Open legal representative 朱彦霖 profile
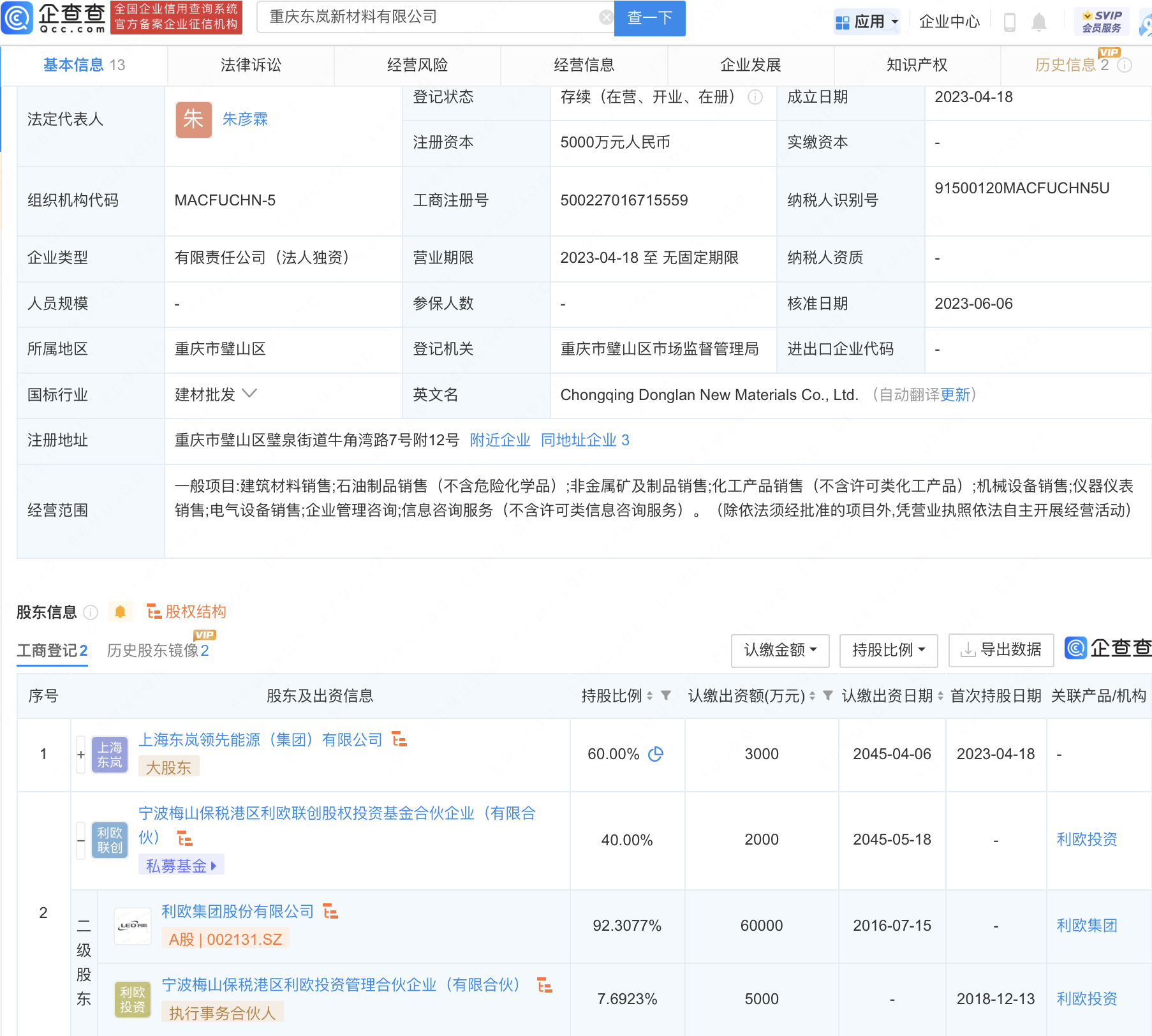The height and width of the screenshot is (1036, 1152). (245, 119)
